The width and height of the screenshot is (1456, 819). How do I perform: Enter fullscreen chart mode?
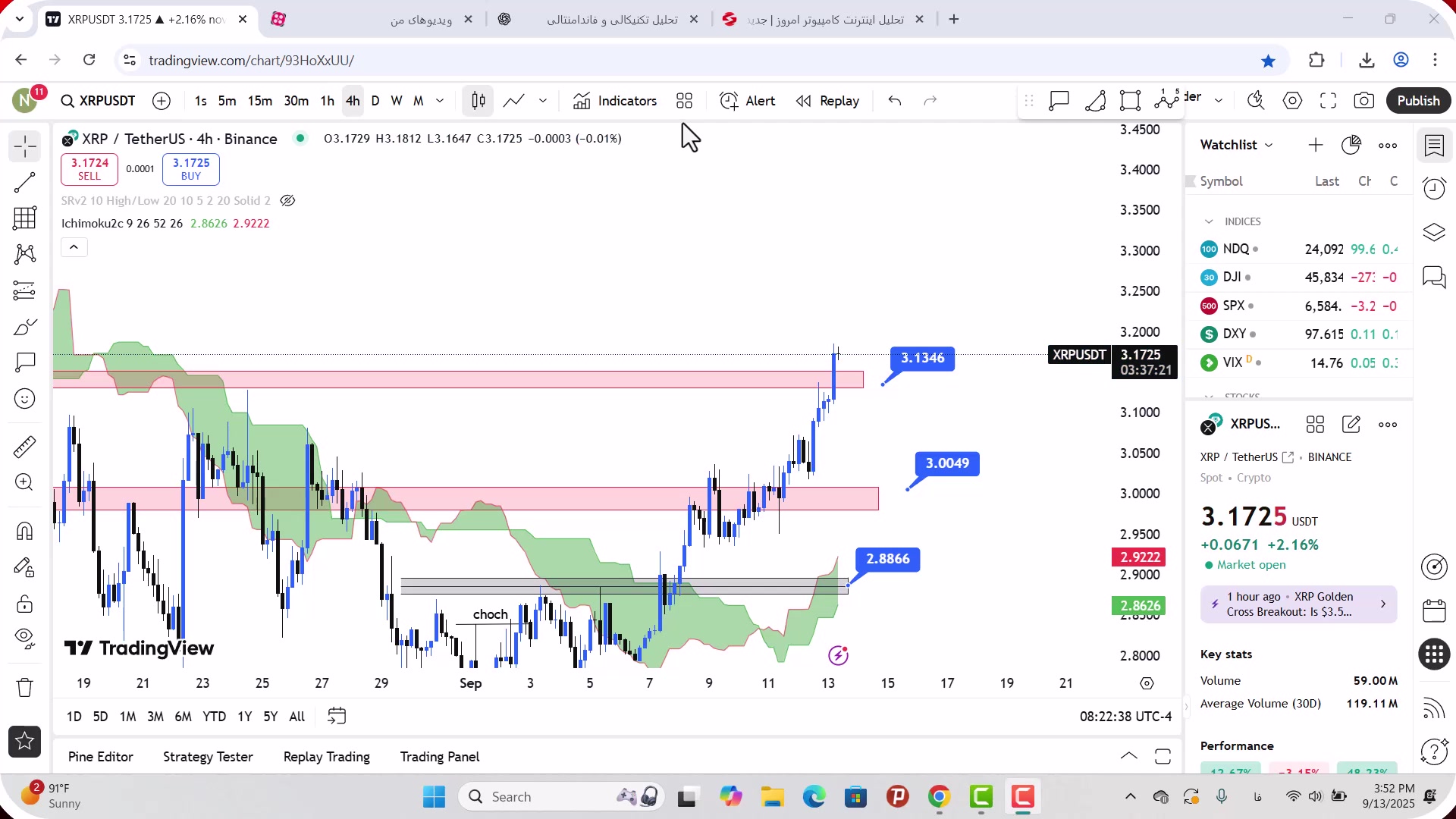(1329, 101)
